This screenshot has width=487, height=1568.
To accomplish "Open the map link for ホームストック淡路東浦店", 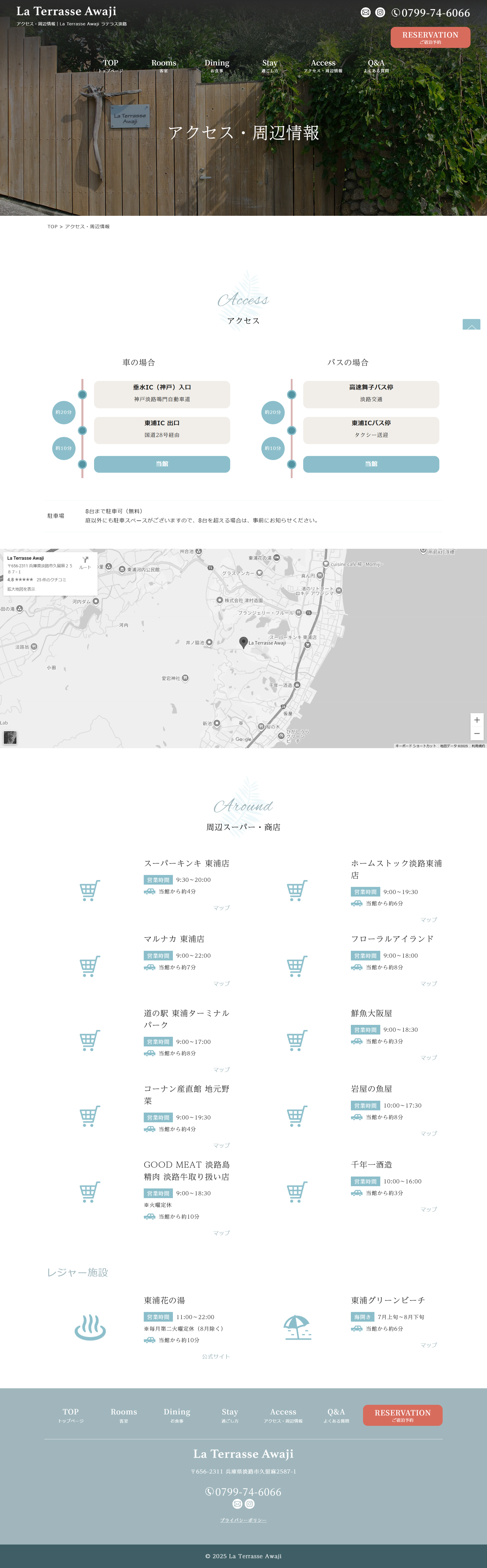I will tap(428, 920).
